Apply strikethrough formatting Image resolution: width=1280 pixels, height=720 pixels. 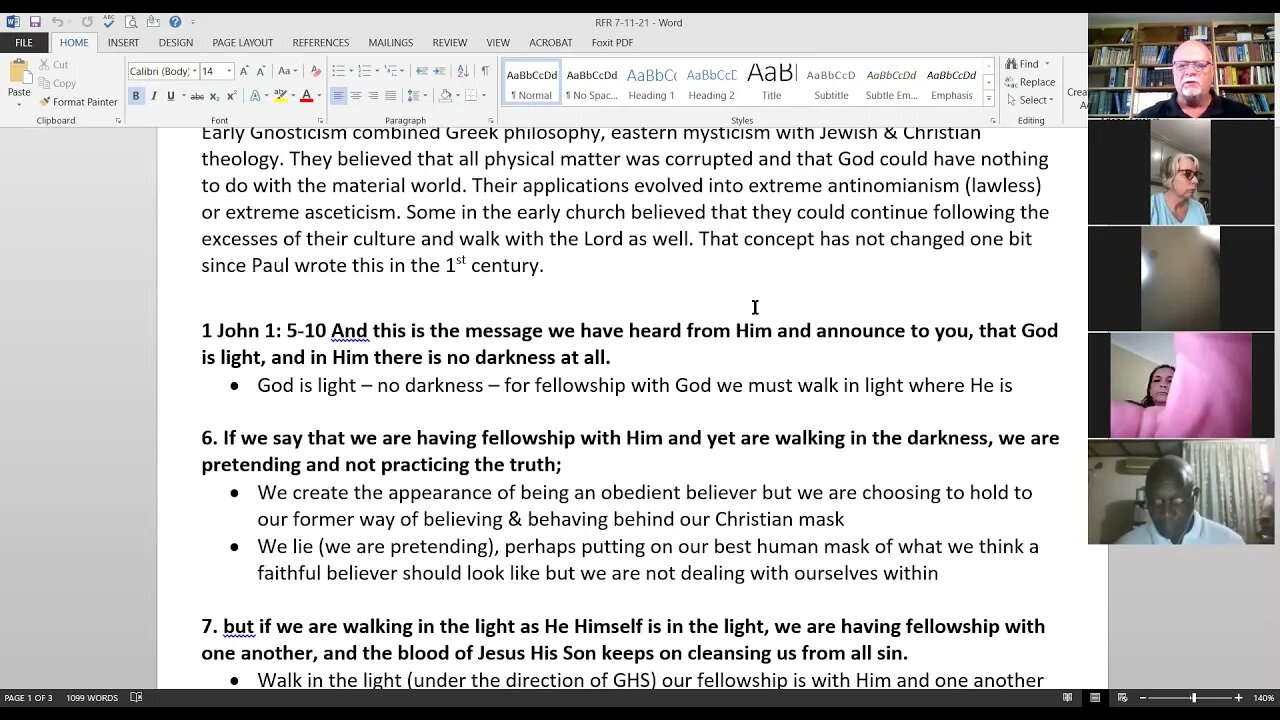pyautogui.click(x=197, y=96)
